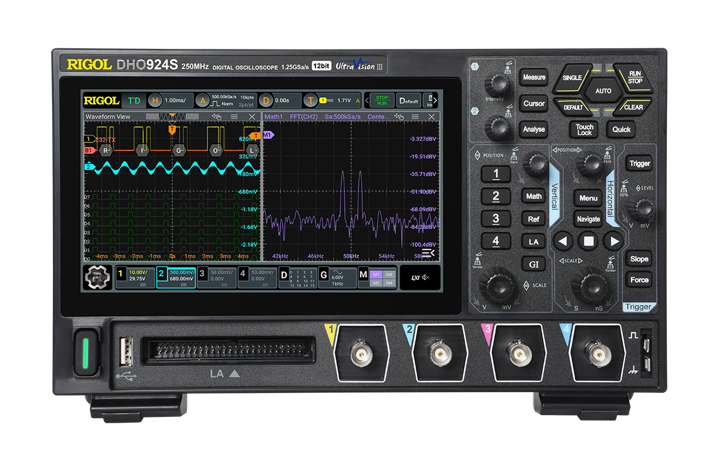Close the Waveform View window
The image size is (705, 471).
tap(252, 117)
